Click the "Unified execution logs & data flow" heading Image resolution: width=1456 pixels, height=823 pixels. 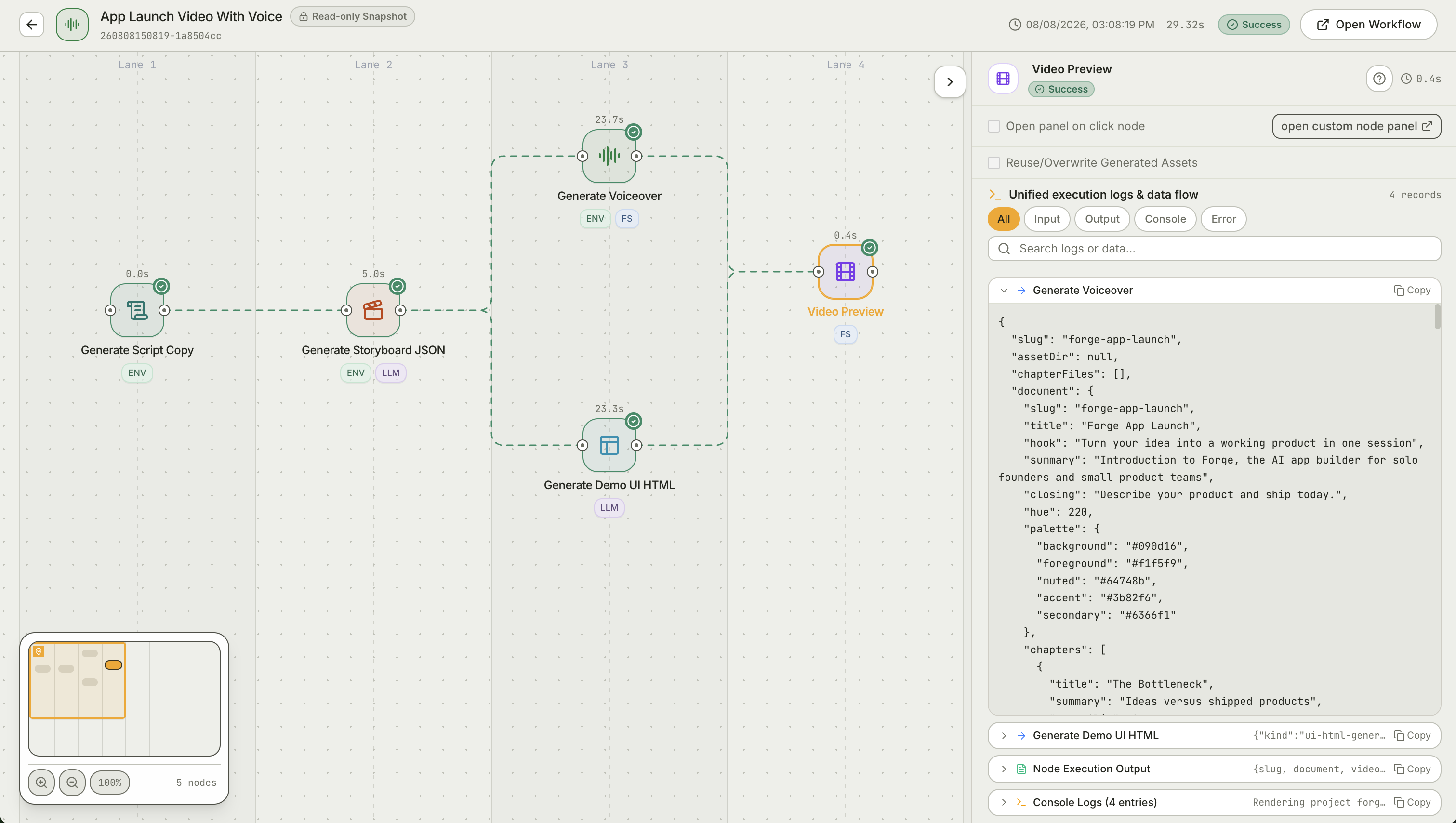(1103, 195)
